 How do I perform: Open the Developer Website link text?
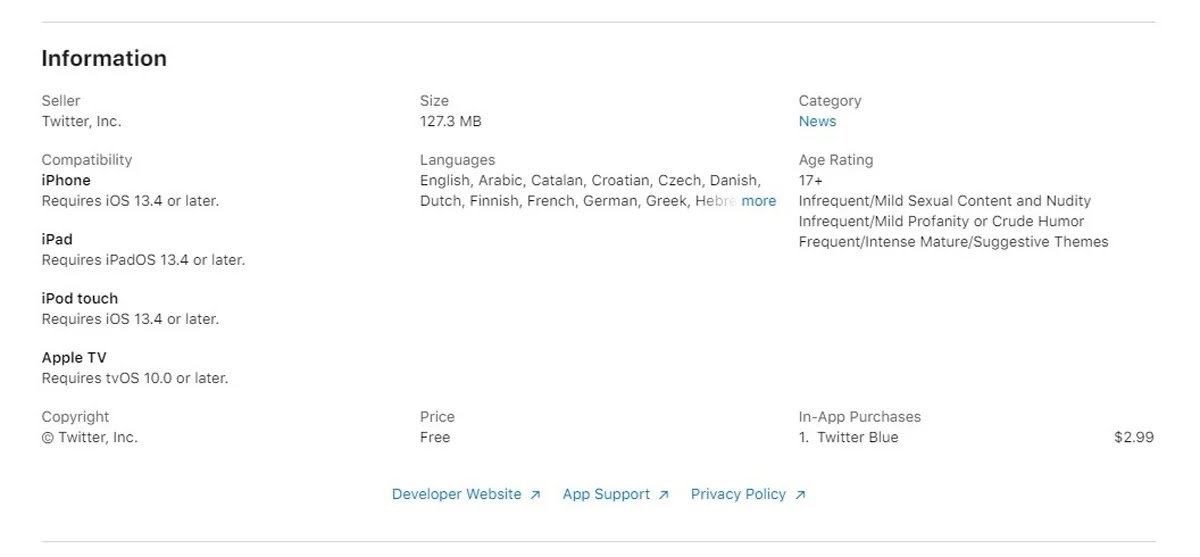[456, 494]
